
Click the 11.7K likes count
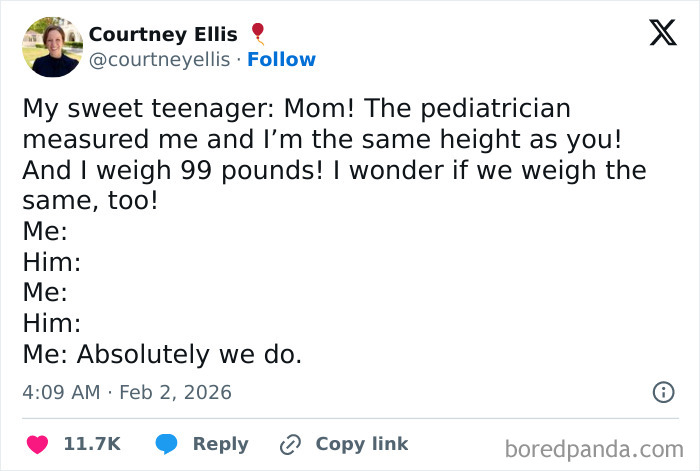pos(92,444)
